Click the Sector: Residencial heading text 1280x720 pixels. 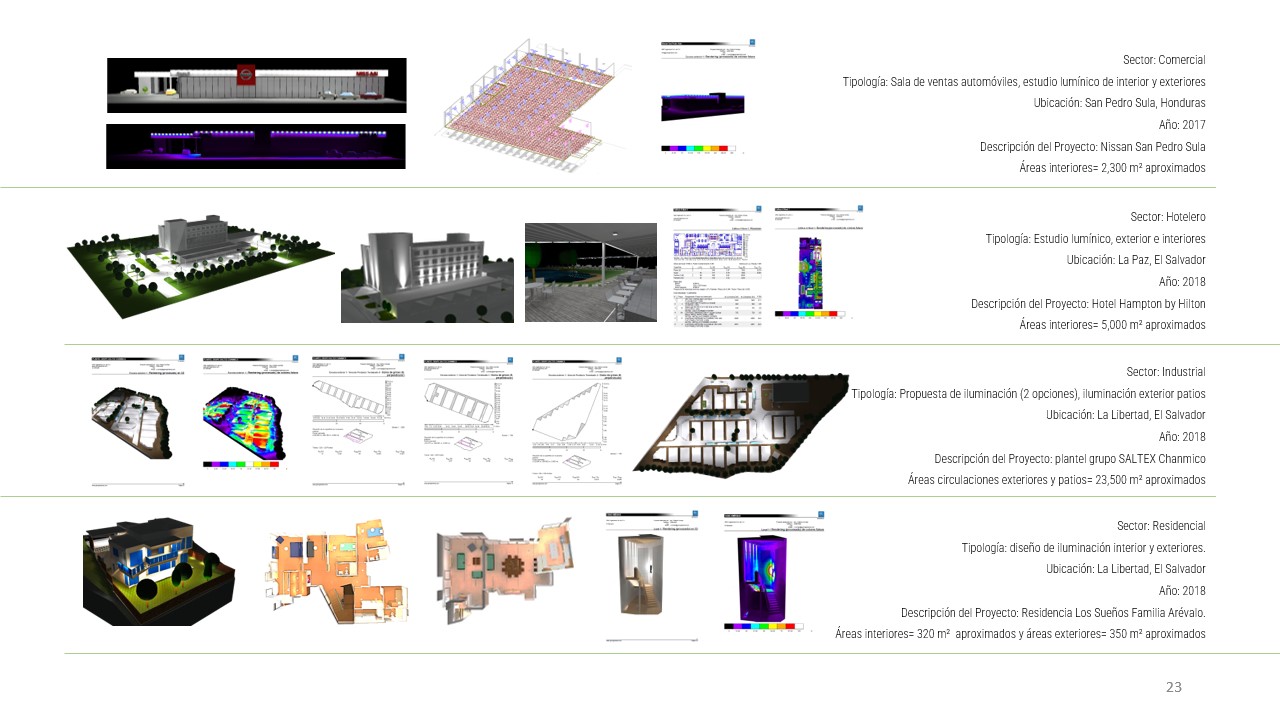tap(1160, 525)
